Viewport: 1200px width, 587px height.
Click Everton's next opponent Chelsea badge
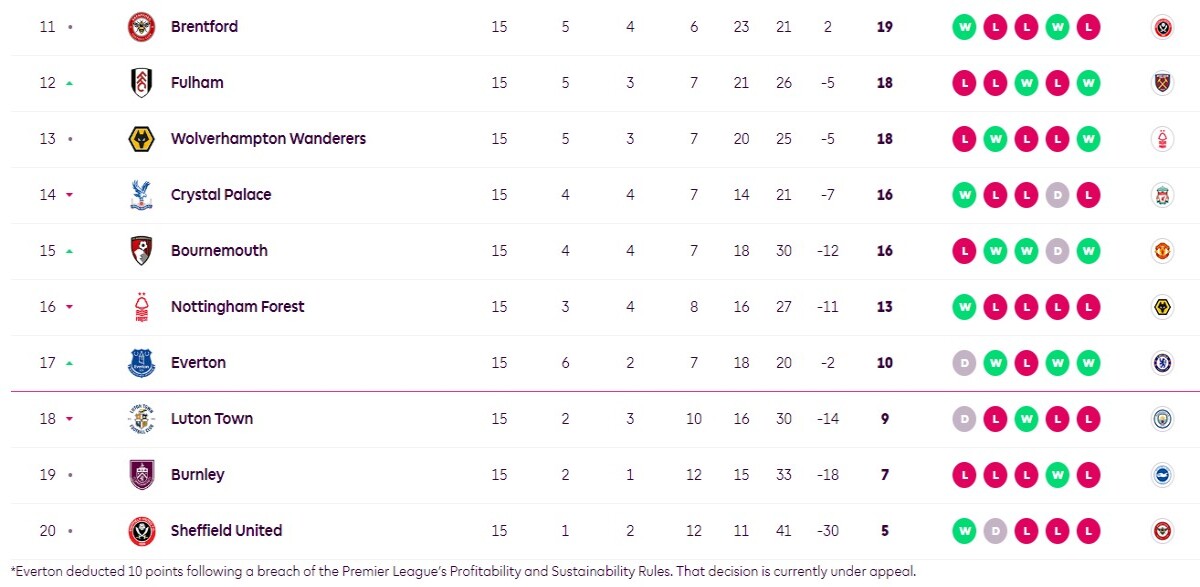coord(1161,363)
